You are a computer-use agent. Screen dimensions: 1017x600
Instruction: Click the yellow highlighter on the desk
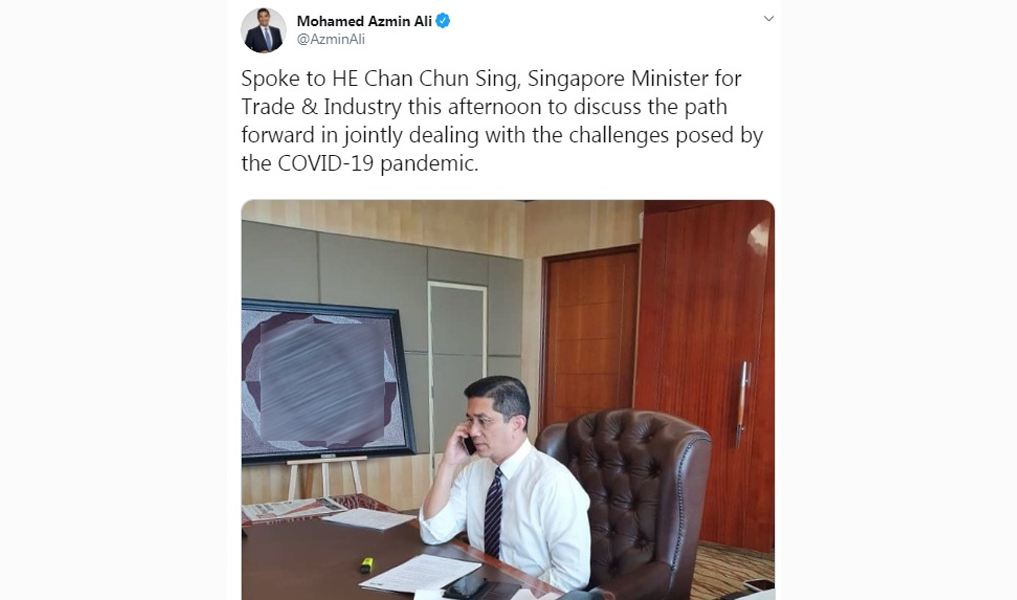click(366, 565)
